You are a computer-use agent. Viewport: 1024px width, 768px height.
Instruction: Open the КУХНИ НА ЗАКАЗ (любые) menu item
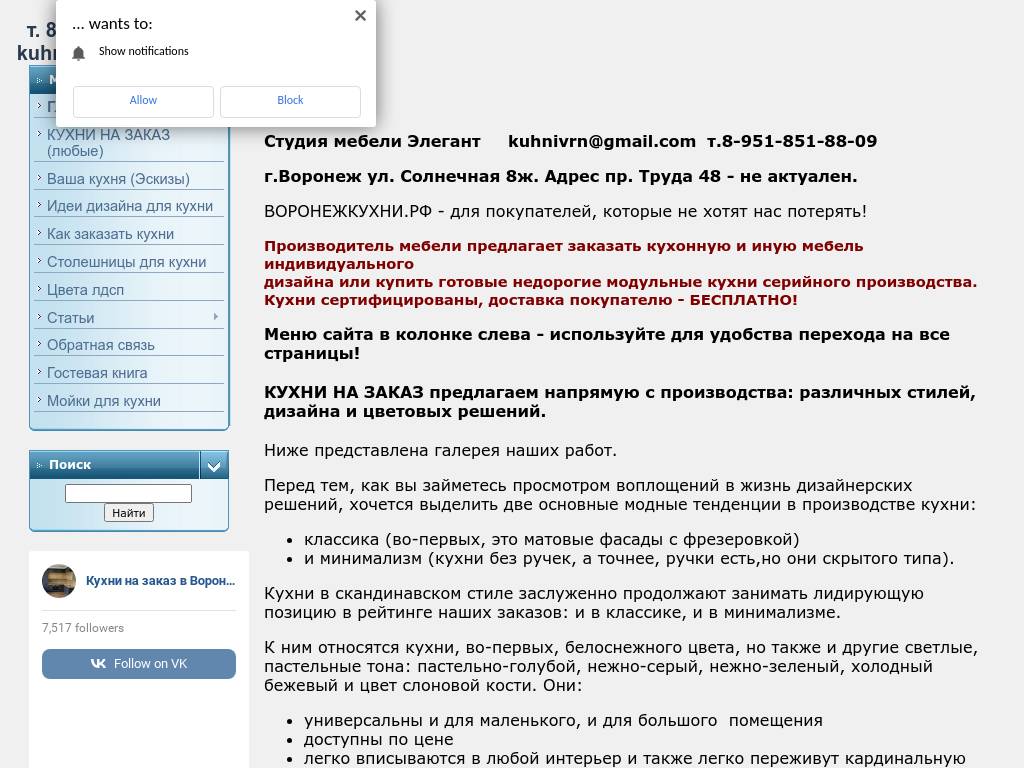108,143
